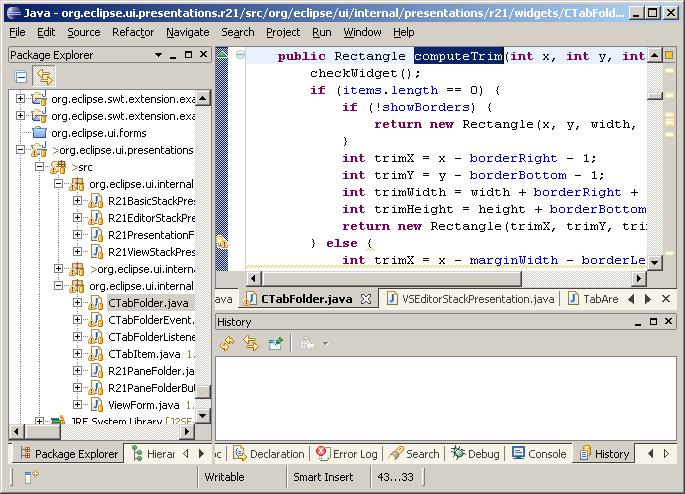Maximize the Package Explorer view
Image resolution: width=685 pixels, height=494 pixels.
tap(188, 55)
